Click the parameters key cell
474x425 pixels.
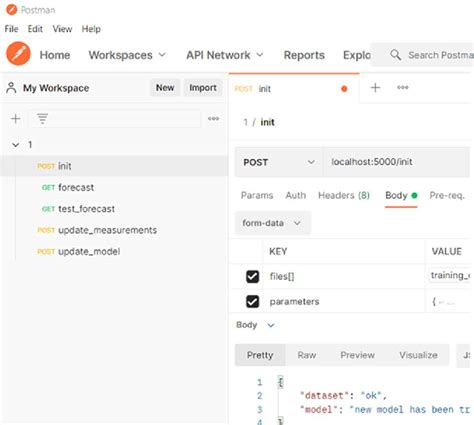[x=344, y=301]
